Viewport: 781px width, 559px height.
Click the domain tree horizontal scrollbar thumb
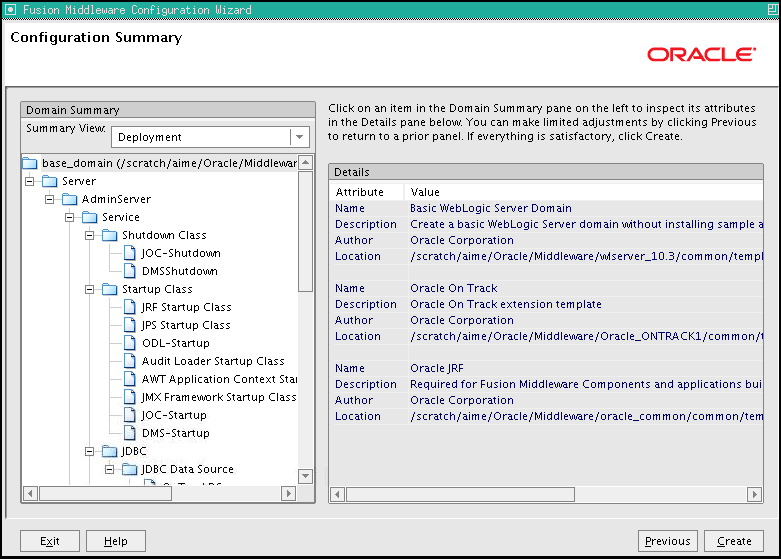click(x=106, y=494)
